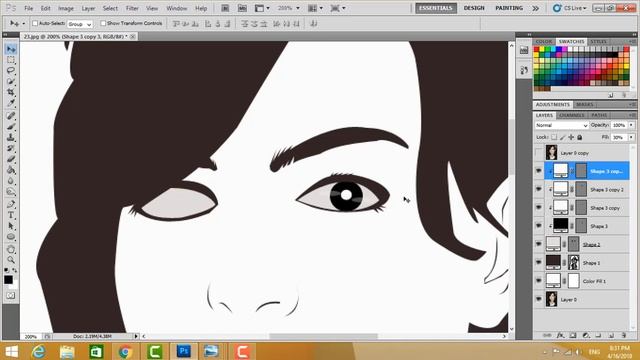Expand the more workspaces chevron
This screenshot has width=640, height=360.
click(x=536, y=8)
